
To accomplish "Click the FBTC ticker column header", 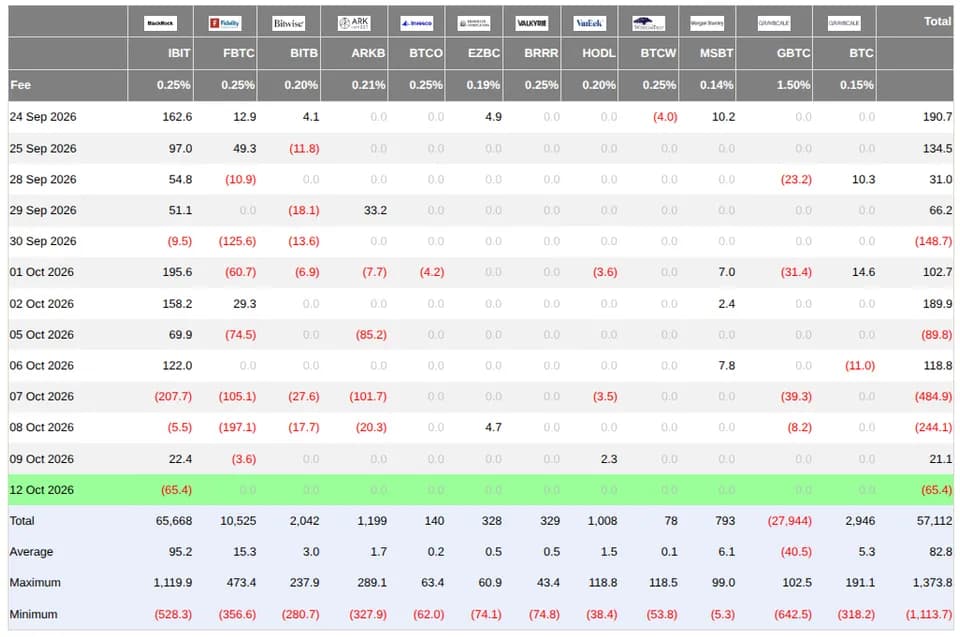I will [239, 53].
